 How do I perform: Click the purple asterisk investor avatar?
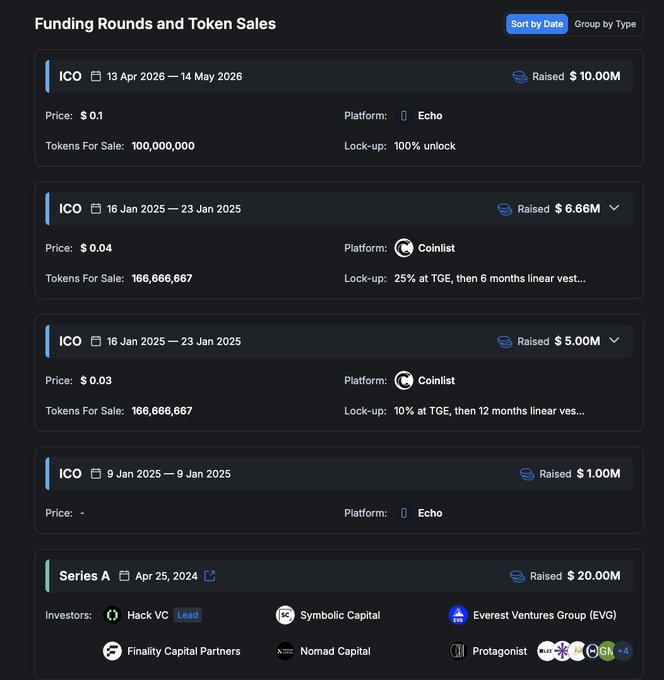pos(562,651)
